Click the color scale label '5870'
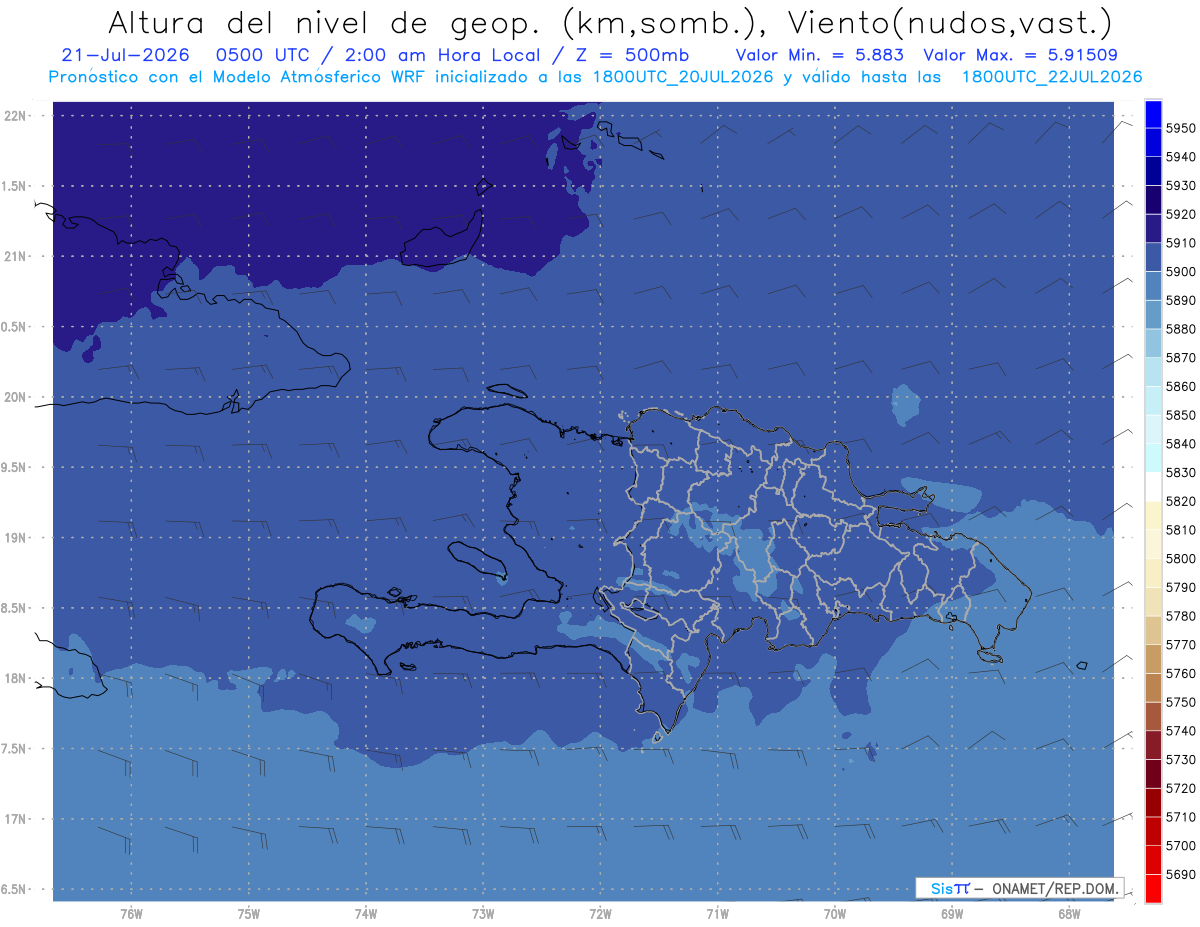 (x=1181, y=357)
